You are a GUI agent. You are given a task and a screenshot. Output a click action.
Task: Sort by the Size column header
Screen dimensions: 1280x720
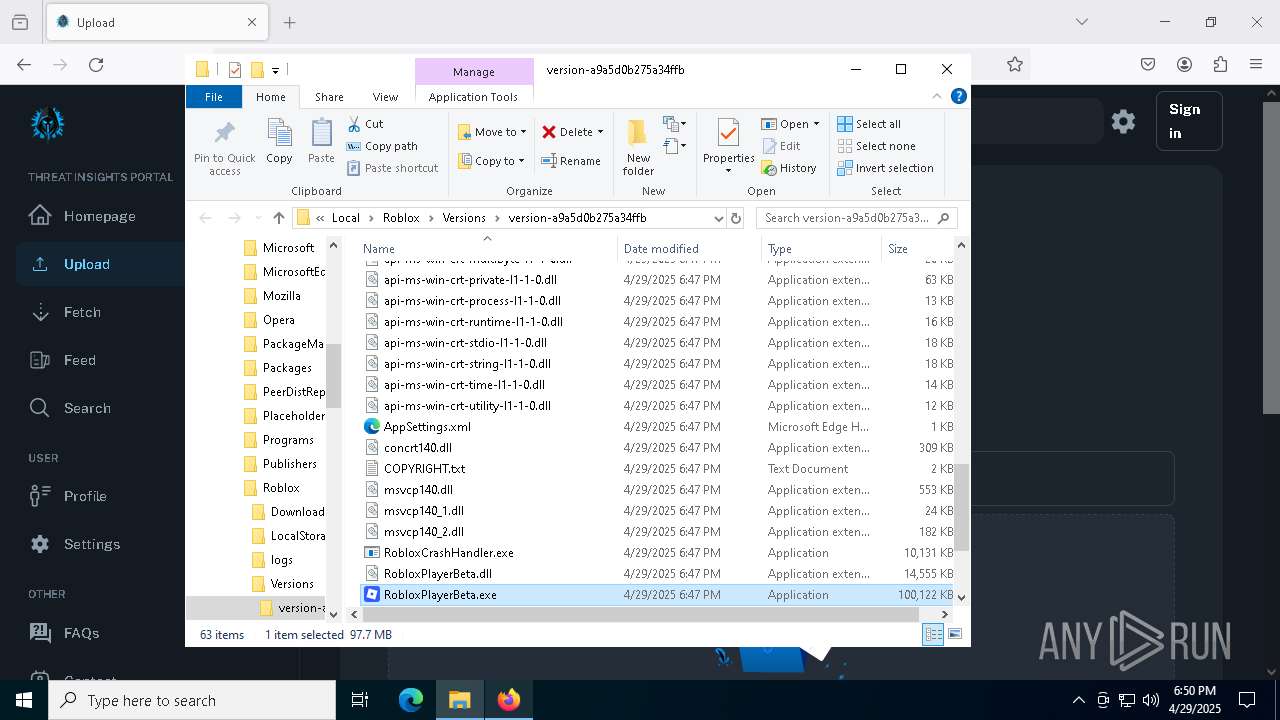(x=917, y=248)
